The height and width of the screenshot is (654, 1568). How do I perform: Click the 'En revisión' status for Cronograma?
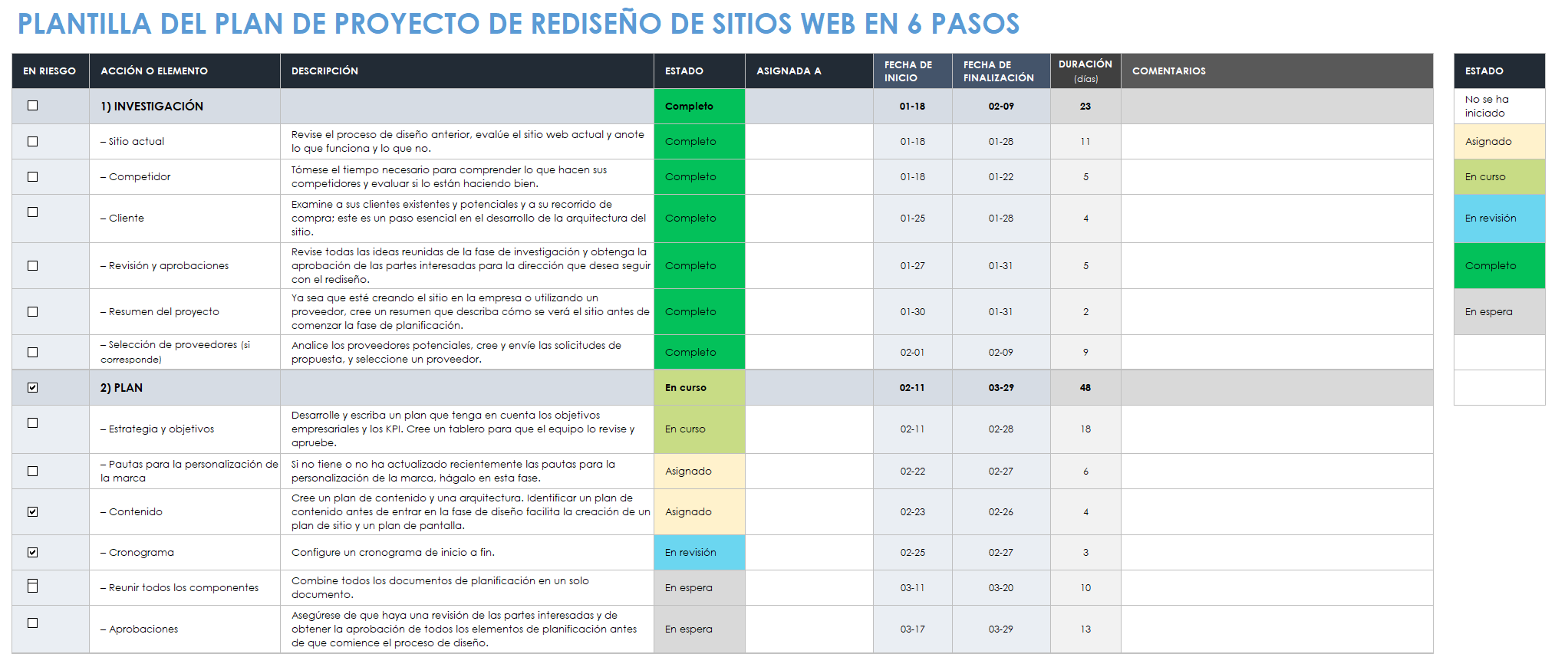[700, 552]
